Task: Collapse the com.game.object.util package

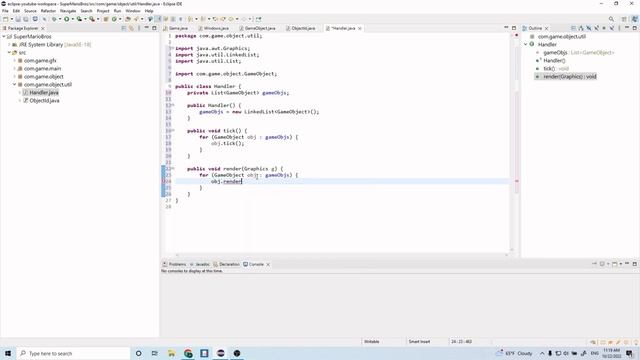Action: [x=14, y=84]
